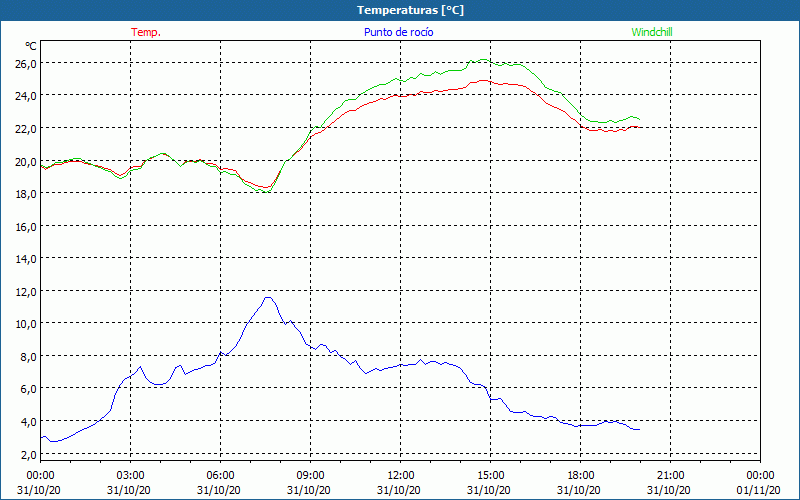Click the 12:00 time axis label
The width and height of the screenshot is (800, 500).
click(401, 476)
